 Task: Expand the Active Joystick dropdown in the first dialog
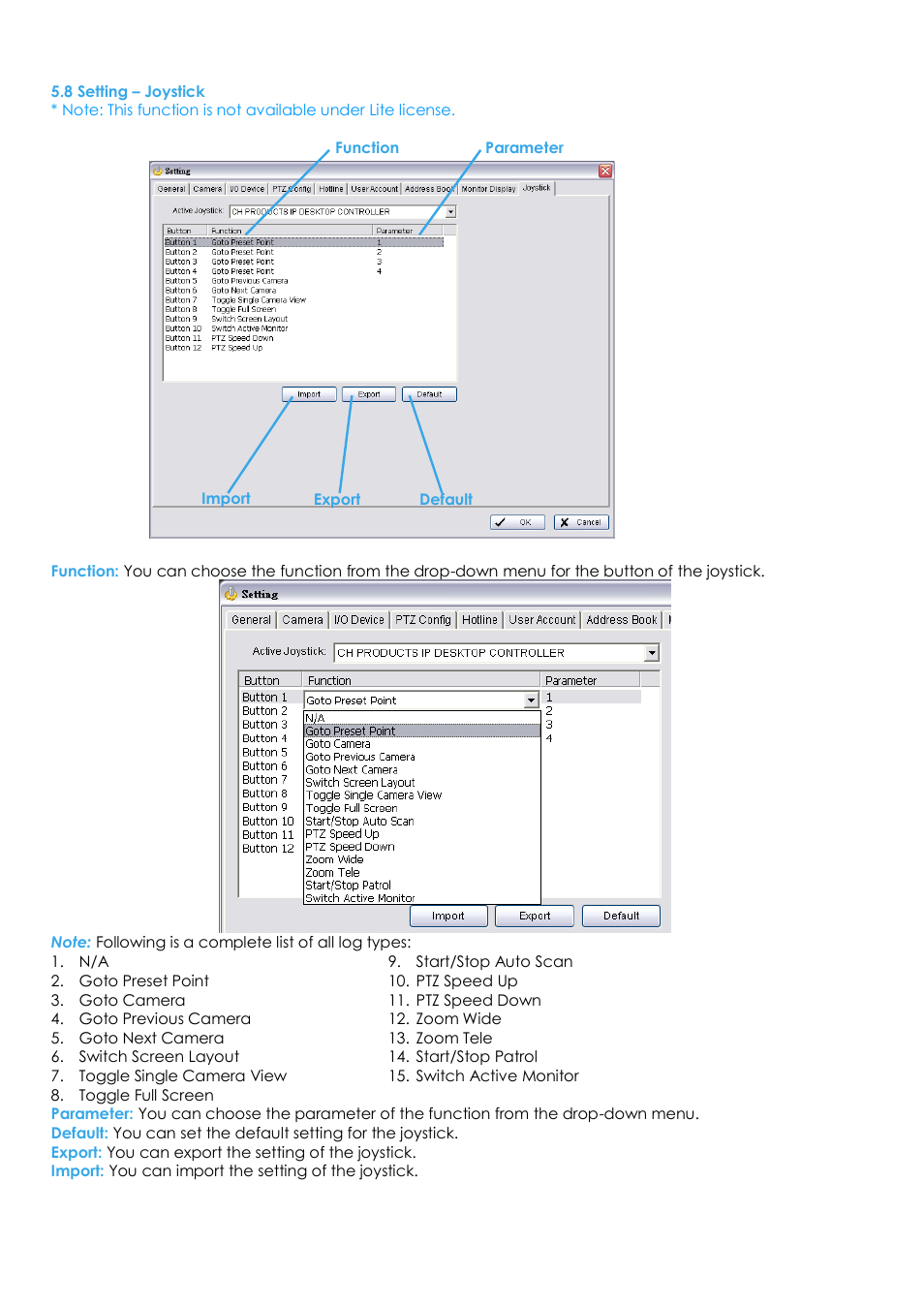point(450,211)
